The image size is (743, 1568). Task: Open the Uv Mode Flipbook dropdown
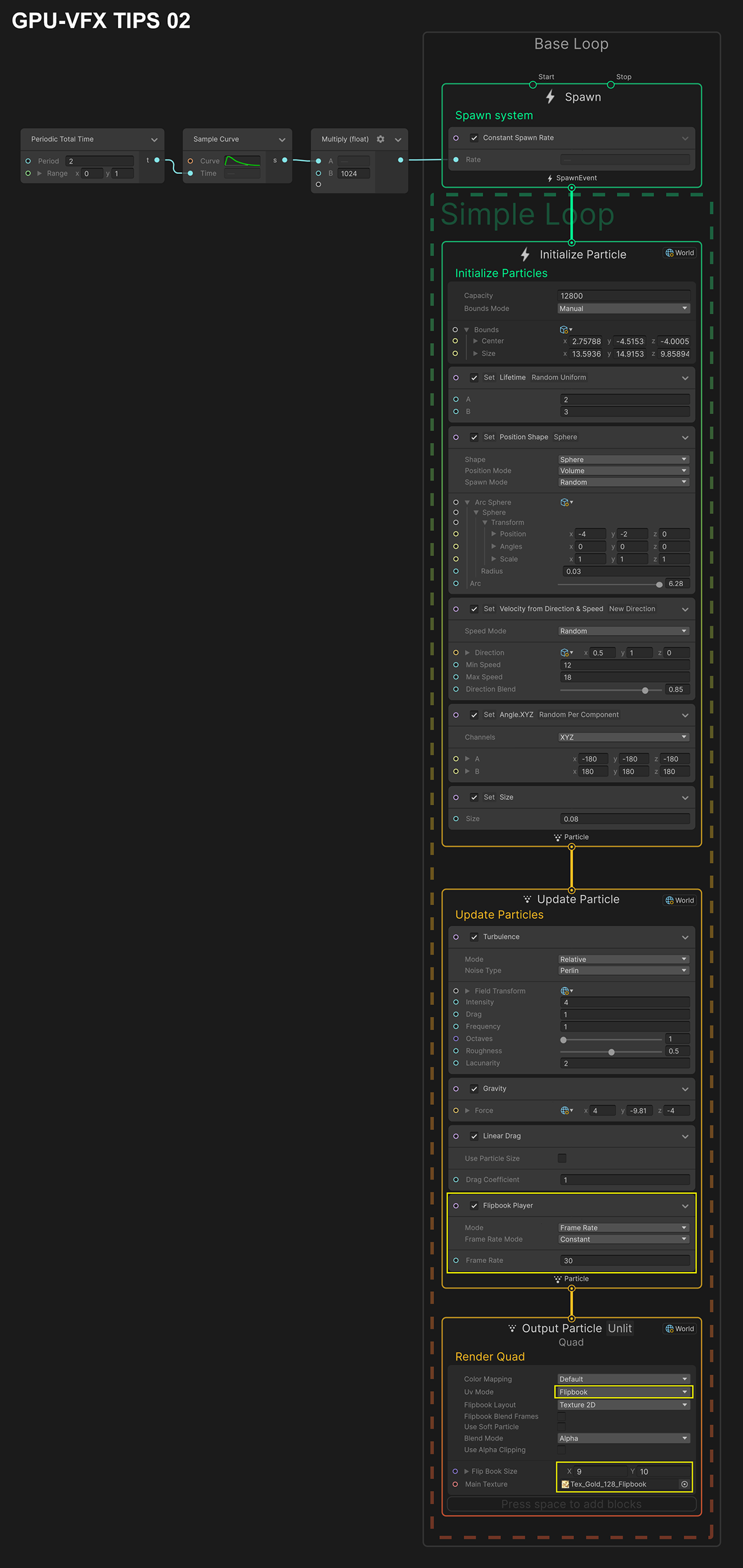[x=624, y=1392]
